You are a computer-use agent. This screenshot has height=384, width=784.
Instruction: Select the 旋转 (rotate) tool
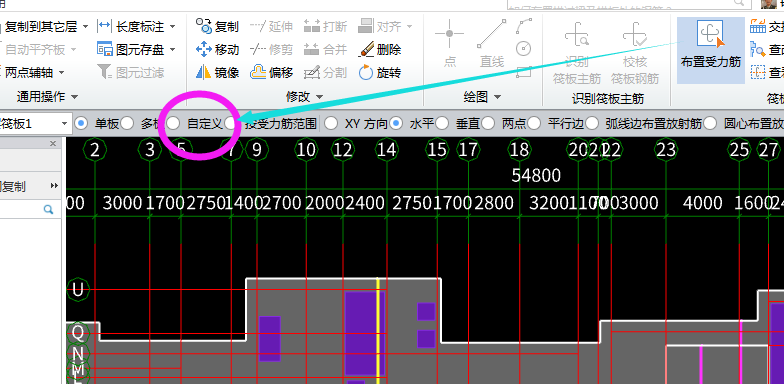point(380,73)
